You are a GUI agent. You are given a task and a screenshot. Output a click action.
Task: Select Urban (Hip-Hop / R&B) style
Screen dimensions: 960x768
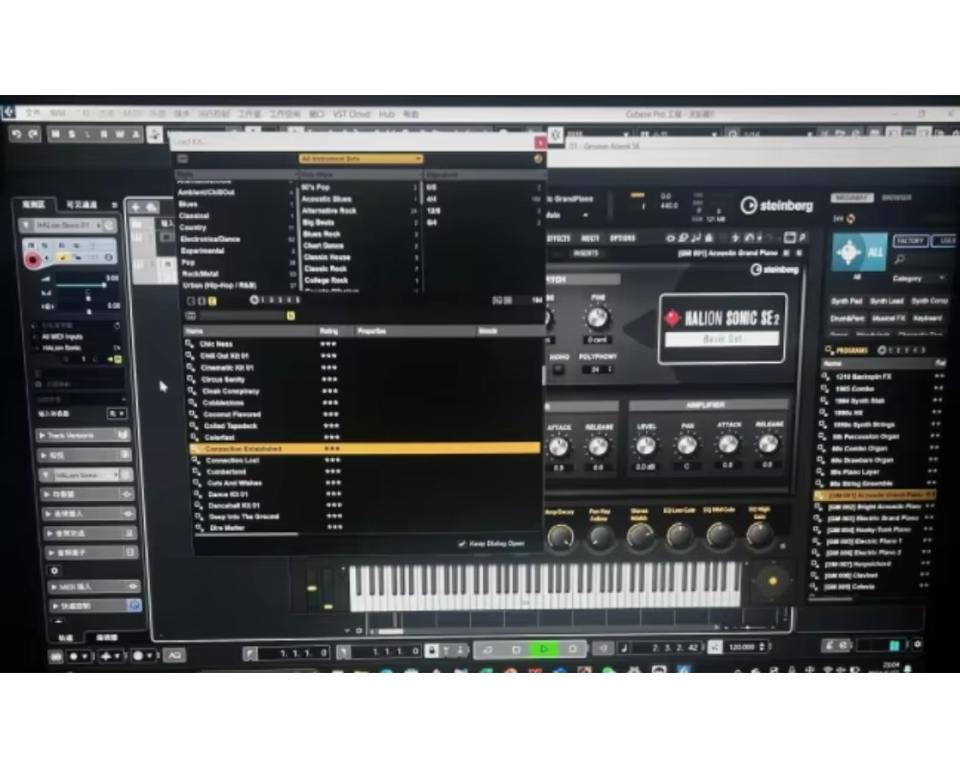[x=219, y=285]
